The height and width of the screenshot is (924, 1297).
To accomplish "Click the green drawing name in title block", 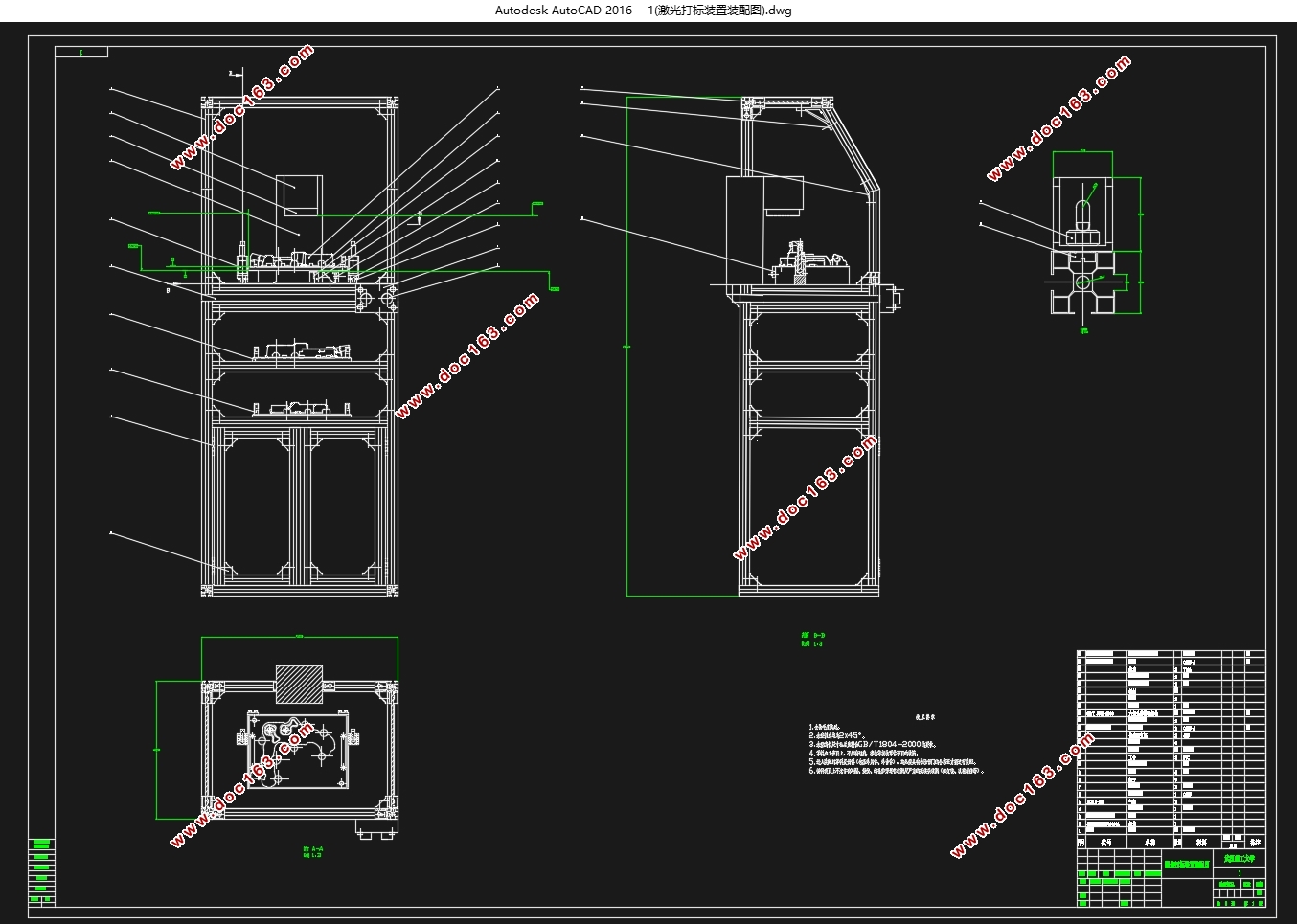I will [x=1187, y=865].
